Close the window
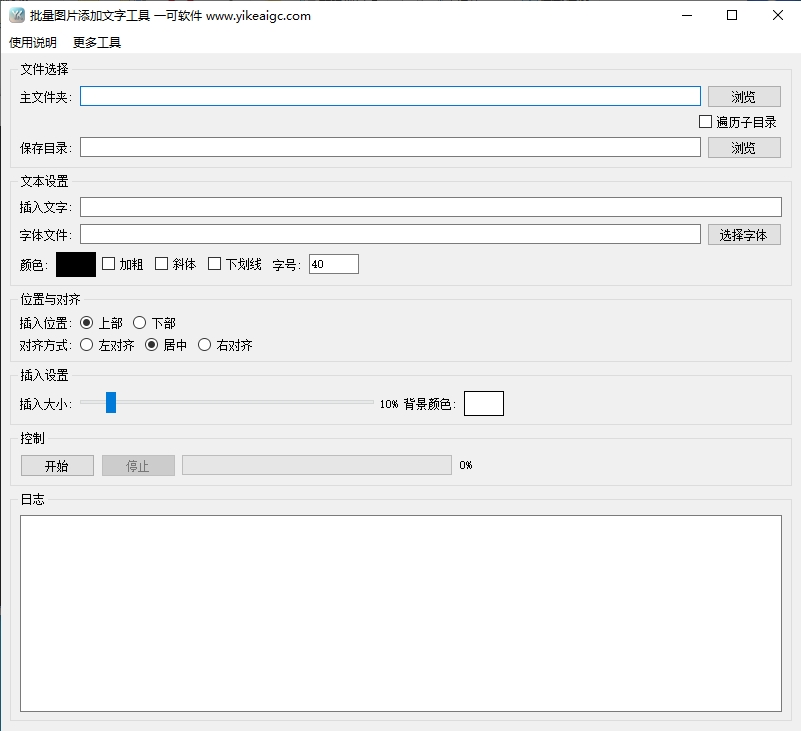 (x=778, y=15)
